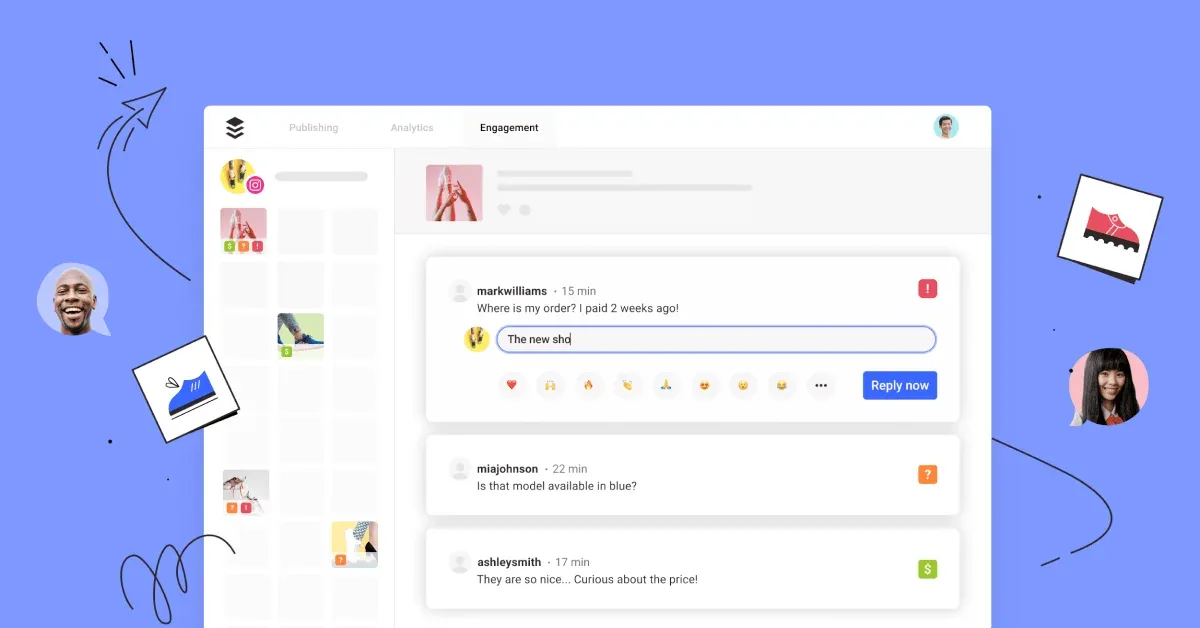
Task: Insert the laughing tears emoji
Action: (782, 385)
